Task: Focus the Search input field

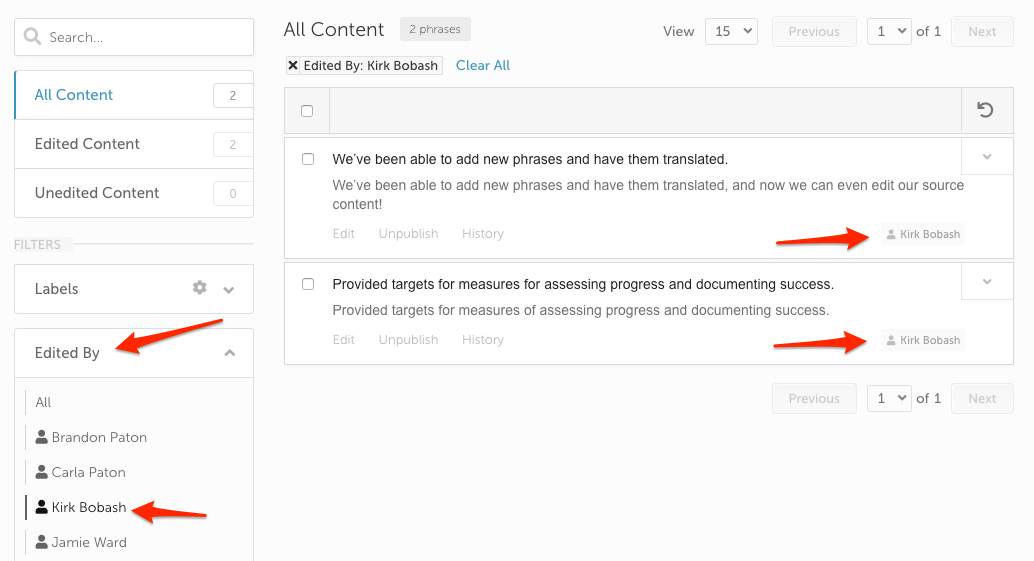Action: [x=134, y=37]
